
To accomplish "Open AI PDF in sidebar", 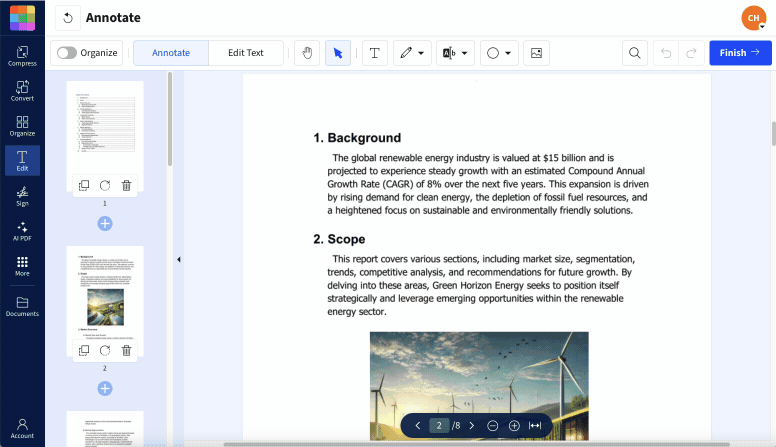I will pyautogui.click(x=22, y=231).
